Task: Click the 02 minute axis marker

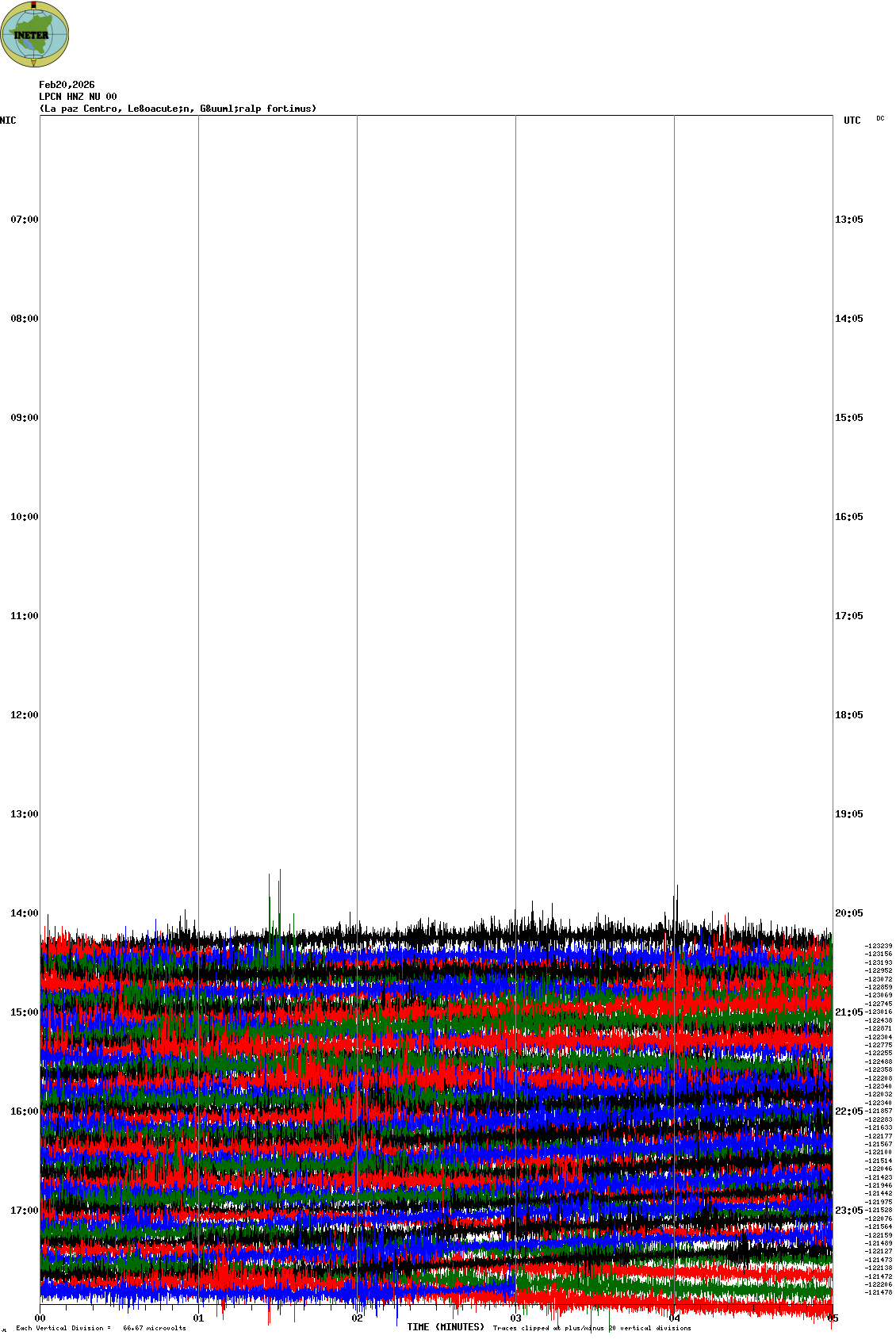Action: (x=358, y=1318)
